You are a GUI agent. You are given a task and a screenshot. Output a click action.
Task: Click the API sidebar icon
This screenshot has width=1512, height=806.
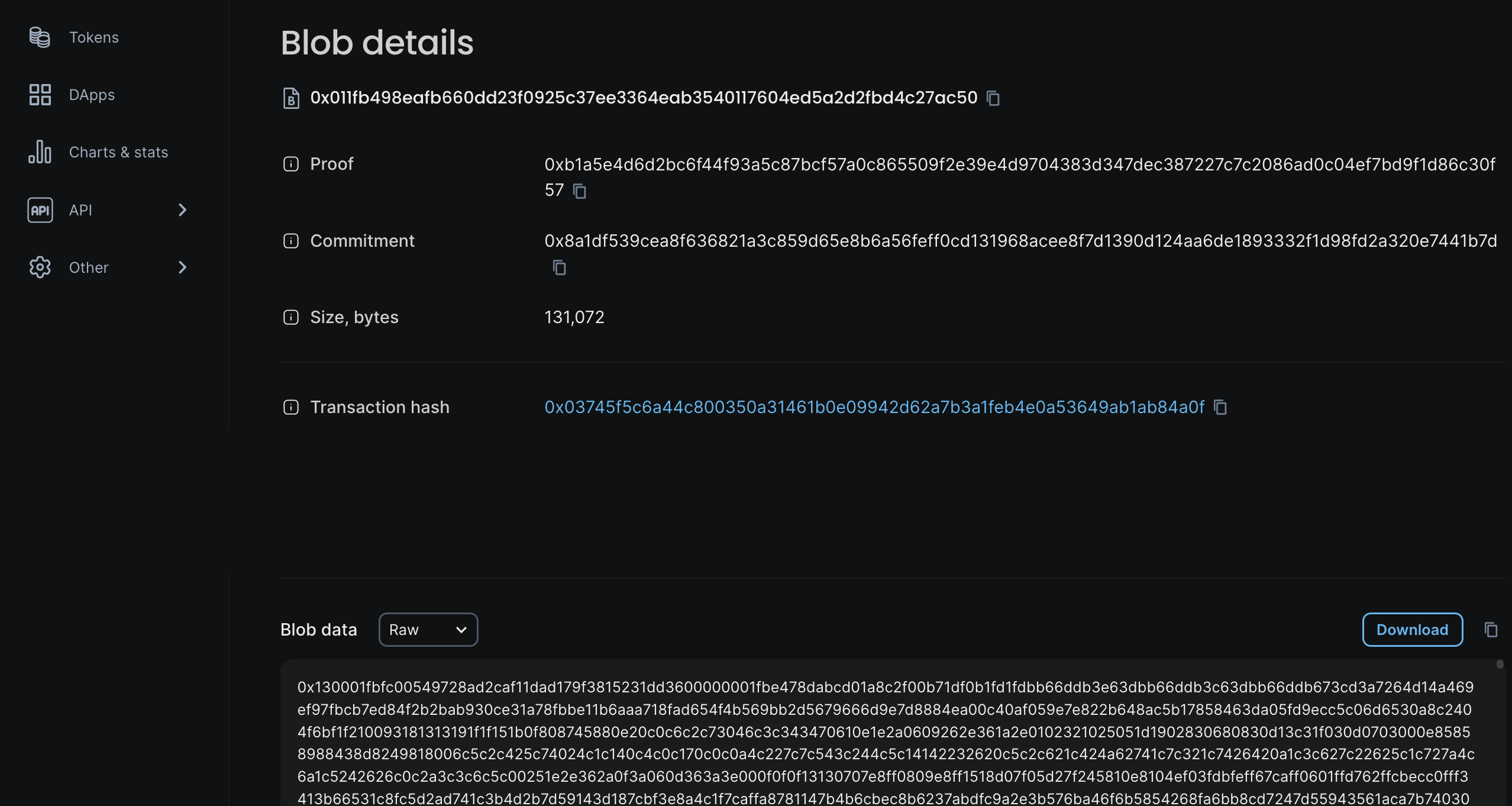point(40,210)
